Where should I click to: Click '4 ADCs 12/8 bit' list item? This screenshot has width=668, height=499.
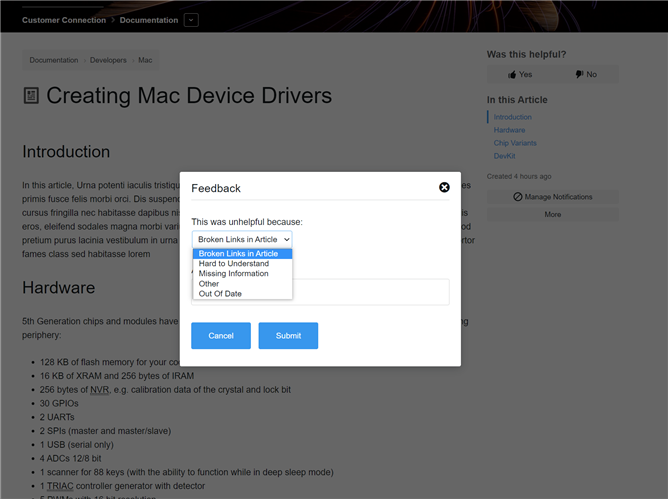pos(70,459)
